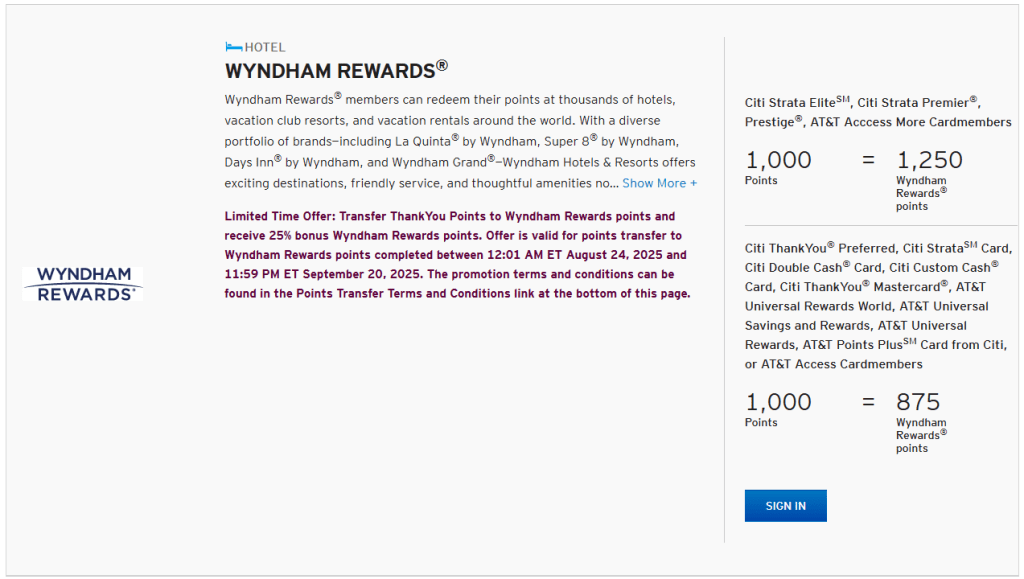Click the Citi Strata Elite cardmembers text
The width and height of the screenshot is (1024, 579).
[877, 112]
